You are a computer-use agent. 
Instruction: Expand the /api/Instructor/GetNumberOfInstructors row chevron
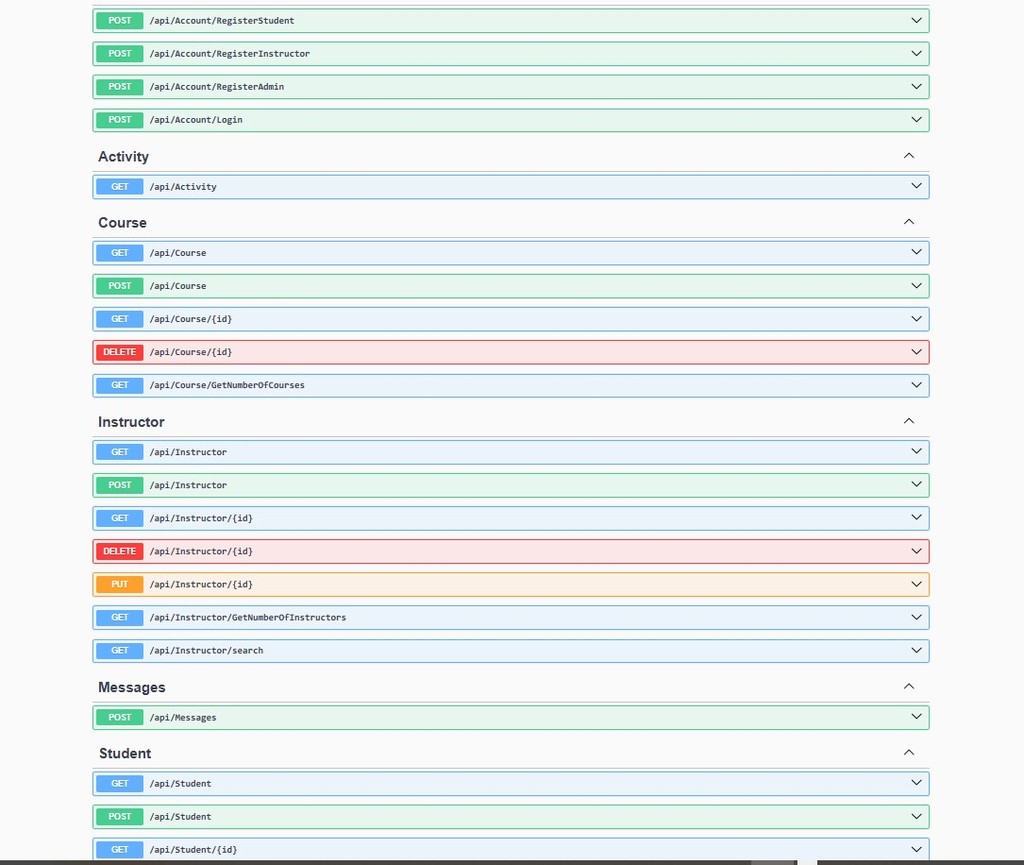click(x=916, y=617)
